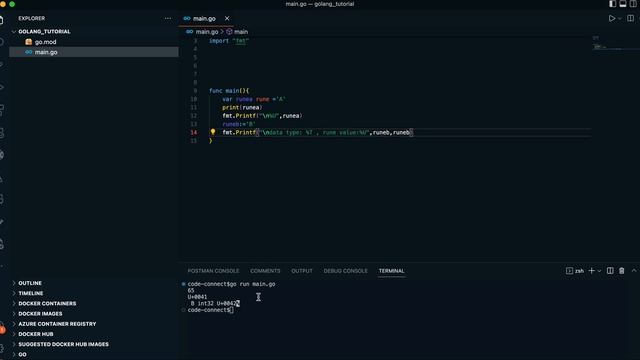Open the terminal launch profile dropdown
Screen dimensions: 640x360
point(599,271)
